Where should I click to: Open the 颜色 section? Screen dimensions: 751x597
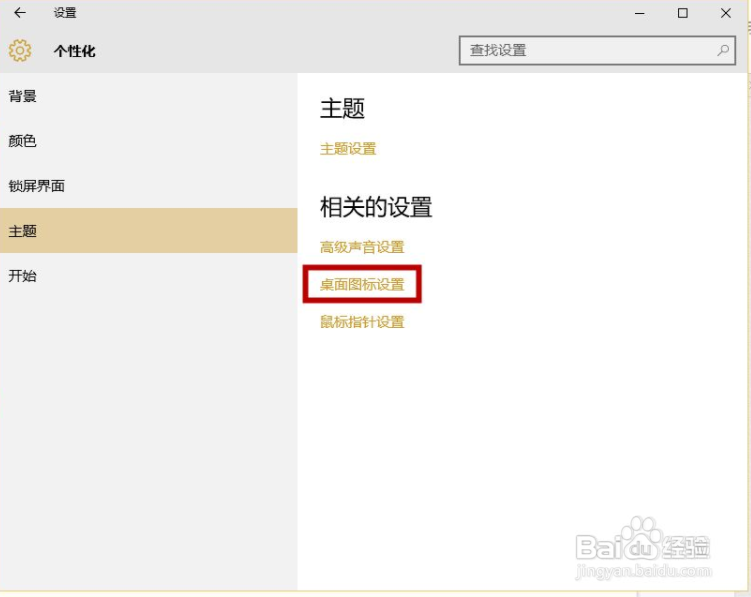pos(148,141)
